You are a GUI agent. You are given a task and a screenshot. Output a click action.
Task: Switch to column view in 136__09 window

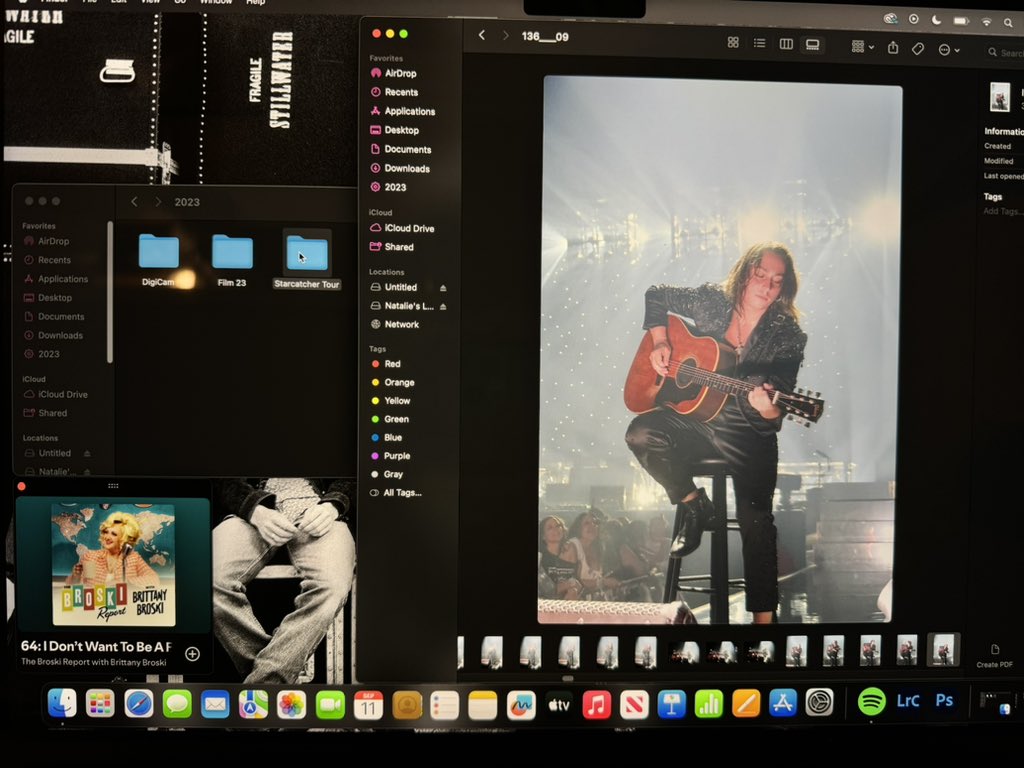(x=786, y=44)
